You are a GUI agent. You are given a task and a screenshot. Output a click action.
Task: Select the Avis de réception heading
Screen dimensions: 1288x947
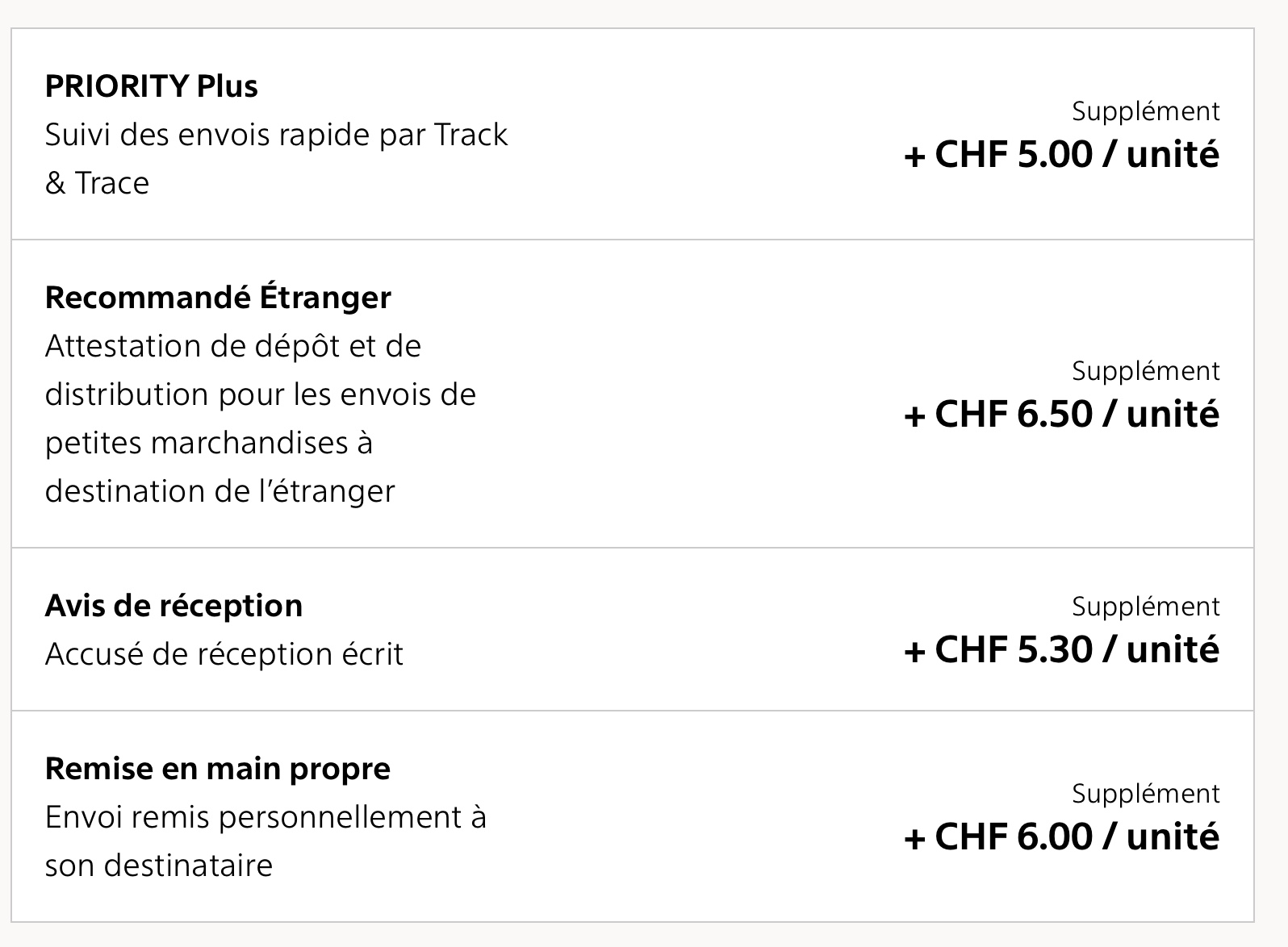tap(174, 606)
